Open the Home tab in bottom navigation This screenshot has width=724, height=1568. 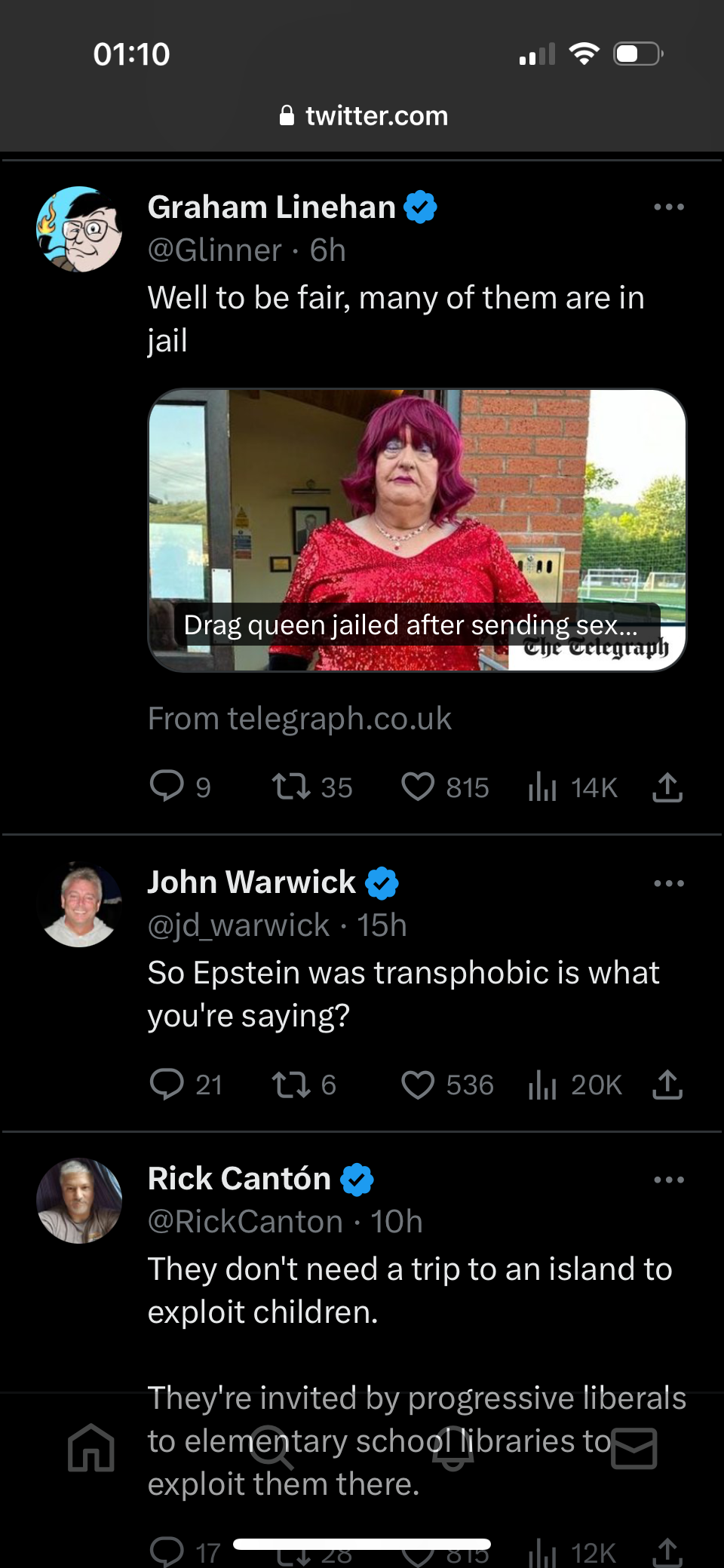pyautogui.click(x=91, y=1447)
